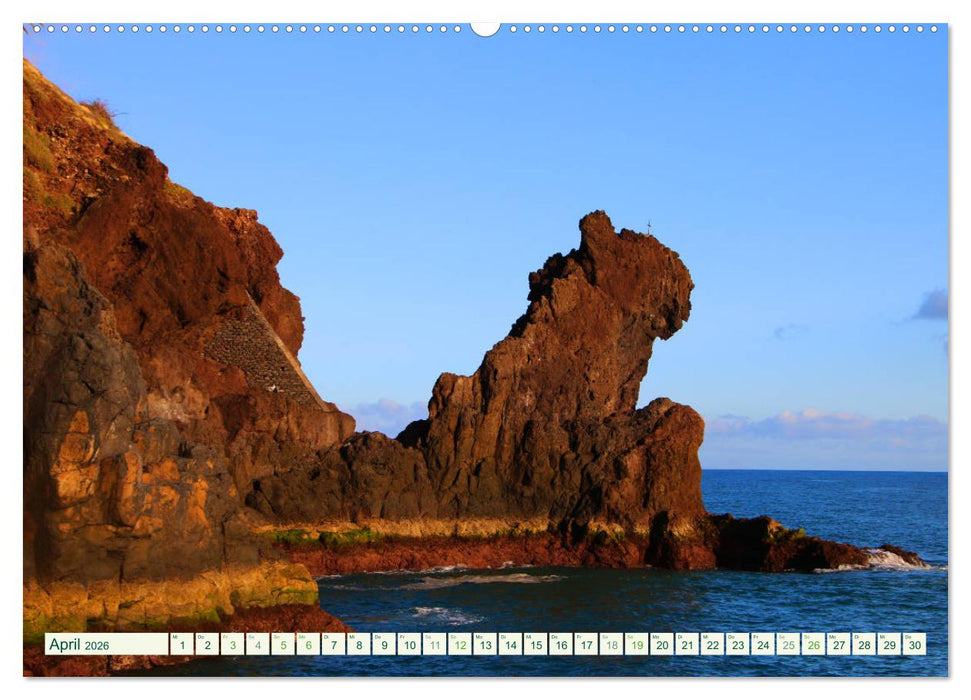The image size is (971, 700).
Task: Click the 2026 label beside April
Action: (x=99, y=649)
